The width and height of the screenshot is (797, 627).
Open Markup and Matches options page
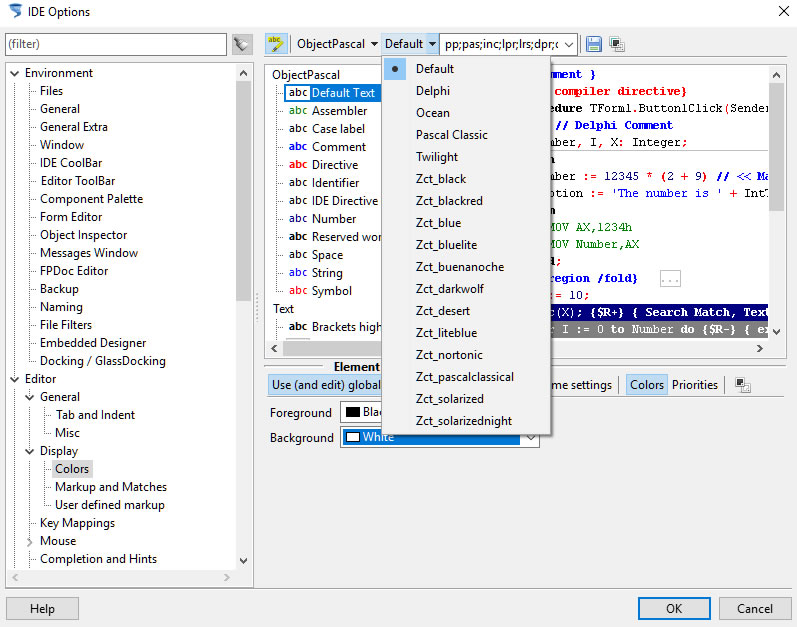tap(111, 487)
